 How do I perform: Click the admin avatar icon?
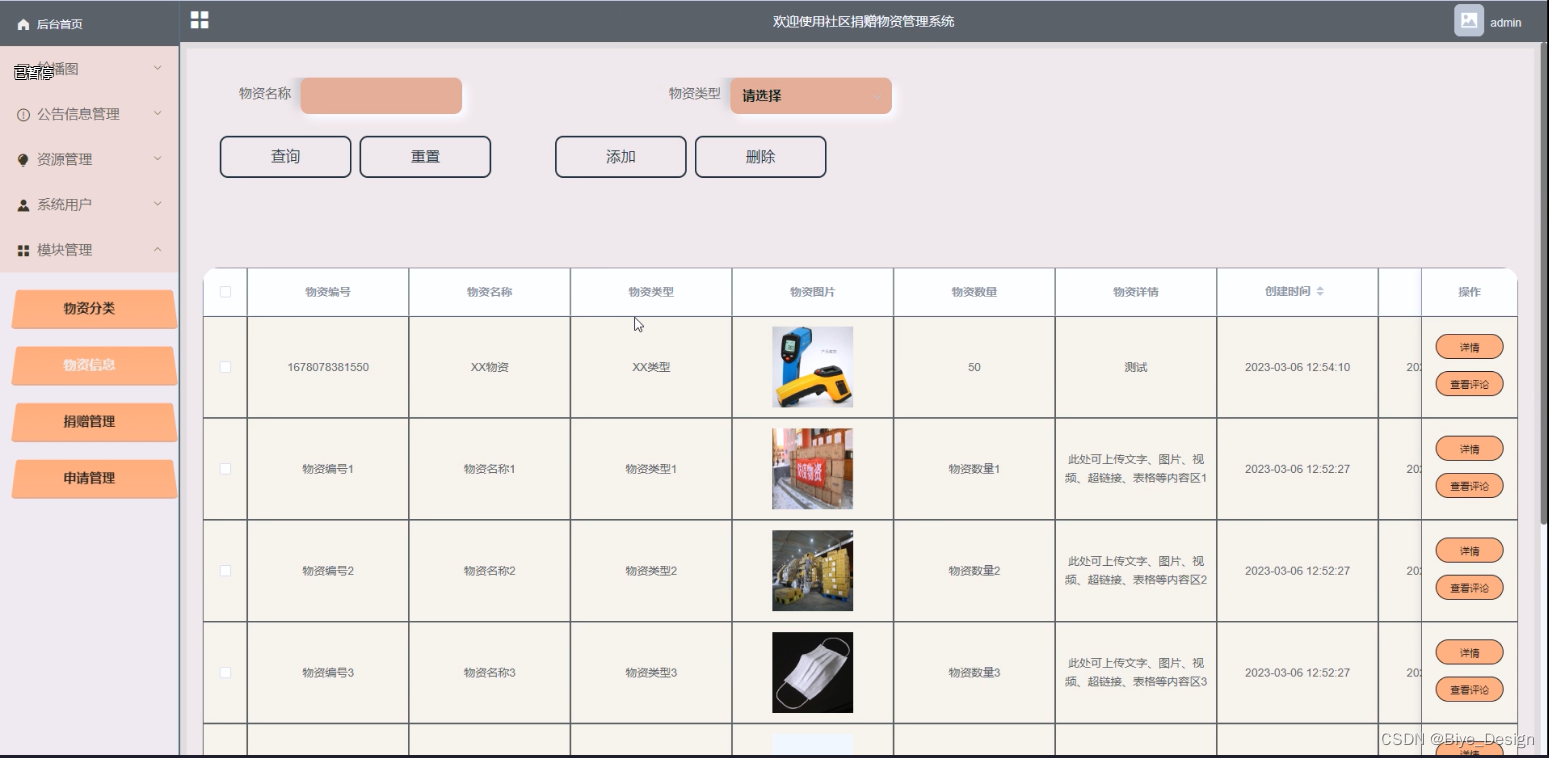pos(1468,21)
